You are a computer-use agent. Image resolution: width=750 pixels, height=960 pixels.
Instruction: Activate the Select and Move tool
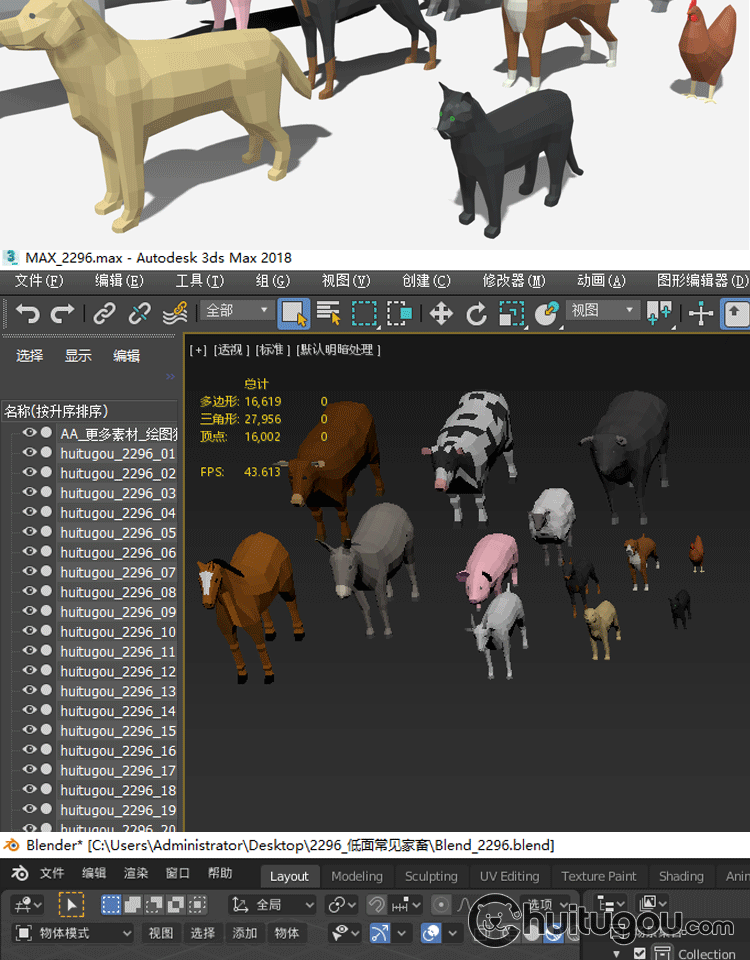(441, 314)
